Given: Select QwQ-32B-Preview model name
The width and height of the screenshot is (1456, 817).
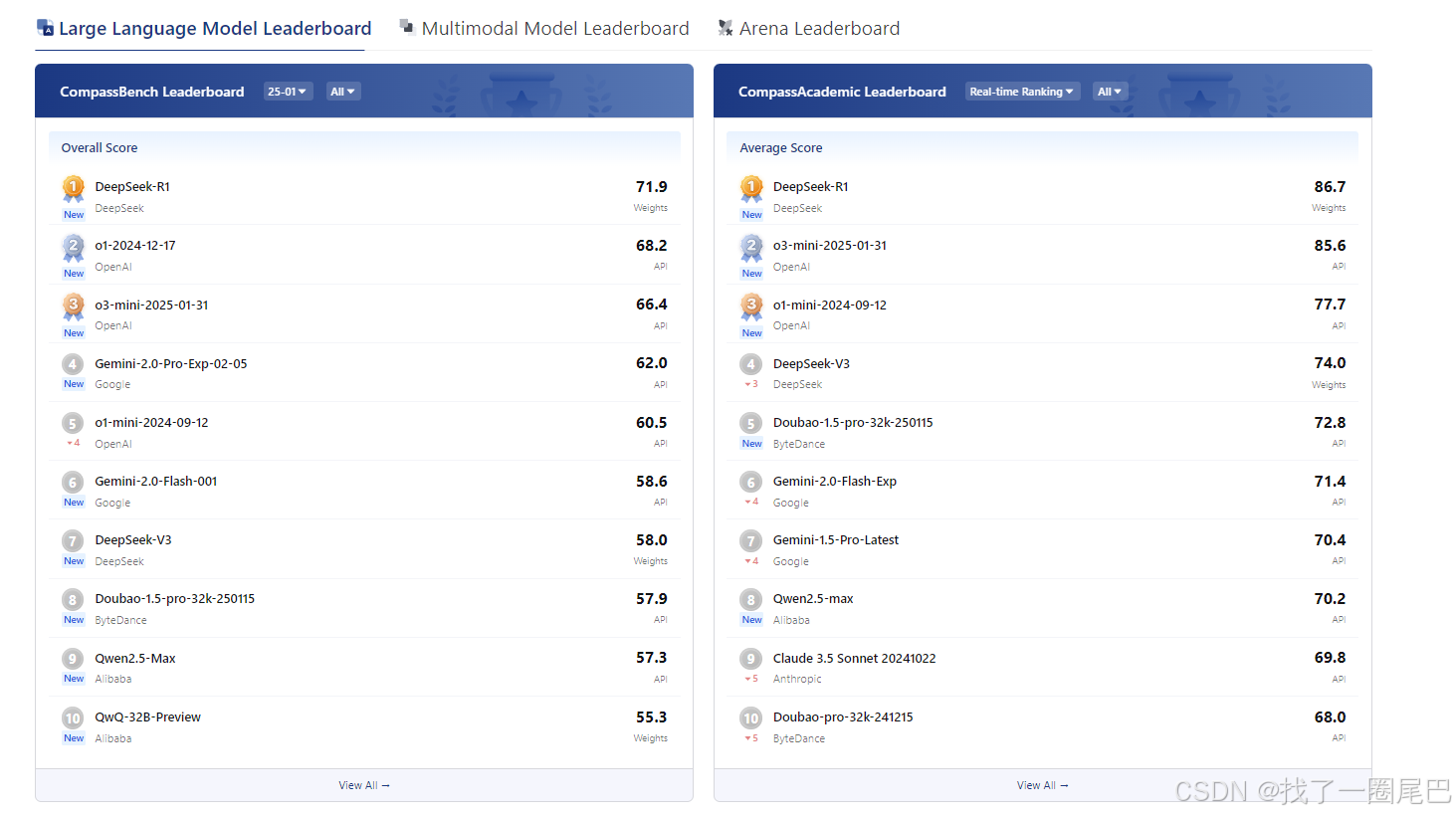Looking at the screenshot, I should 148,716.
